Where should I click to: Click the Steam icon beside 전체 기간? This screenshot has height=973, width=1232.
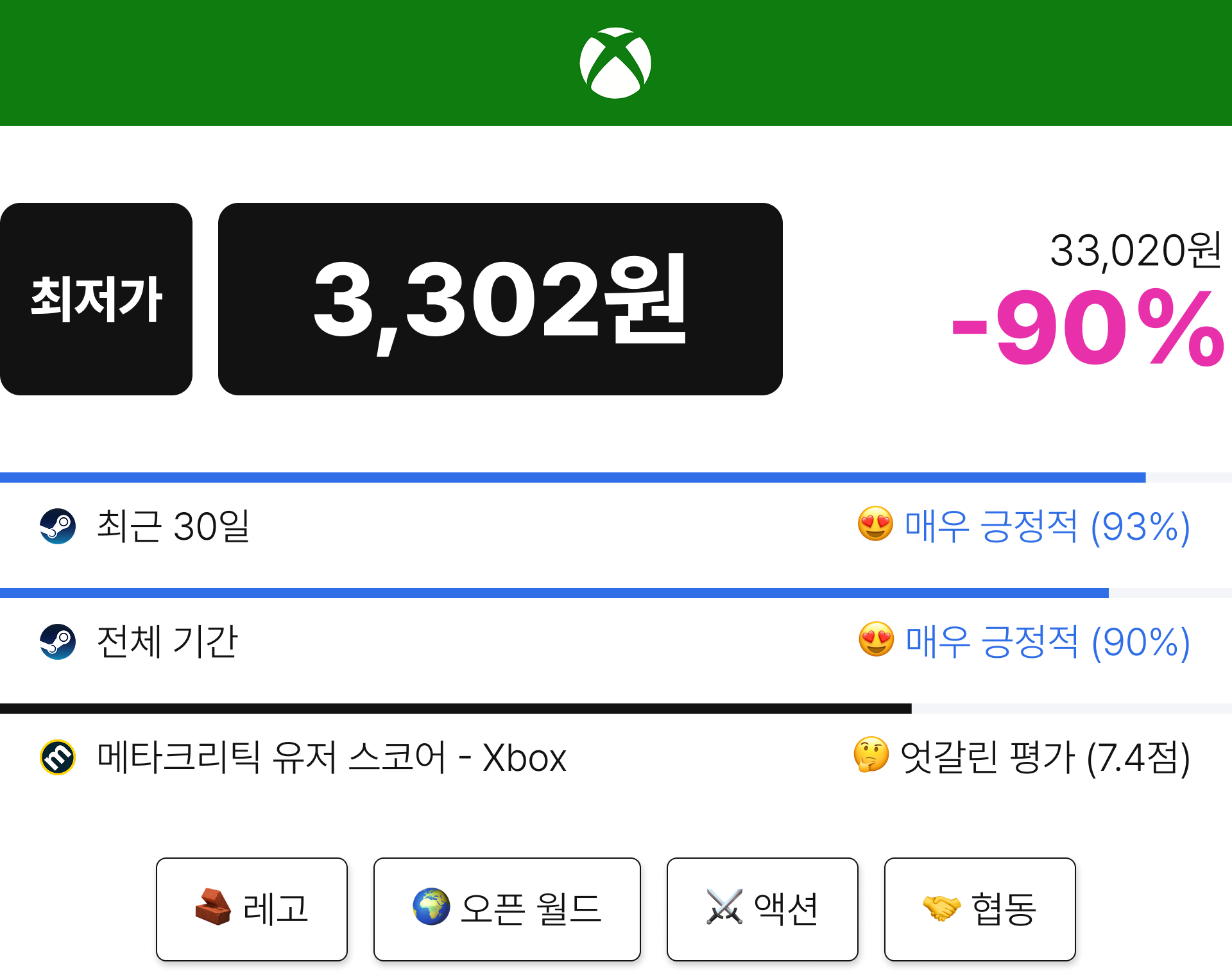[x=58, y=642]
